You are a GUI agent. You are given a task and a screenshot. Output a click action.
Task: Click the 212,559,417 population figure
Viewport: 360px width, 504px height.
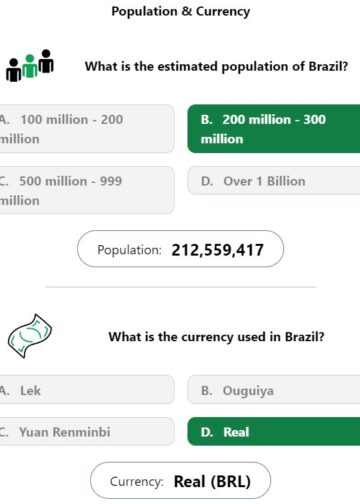218,250
